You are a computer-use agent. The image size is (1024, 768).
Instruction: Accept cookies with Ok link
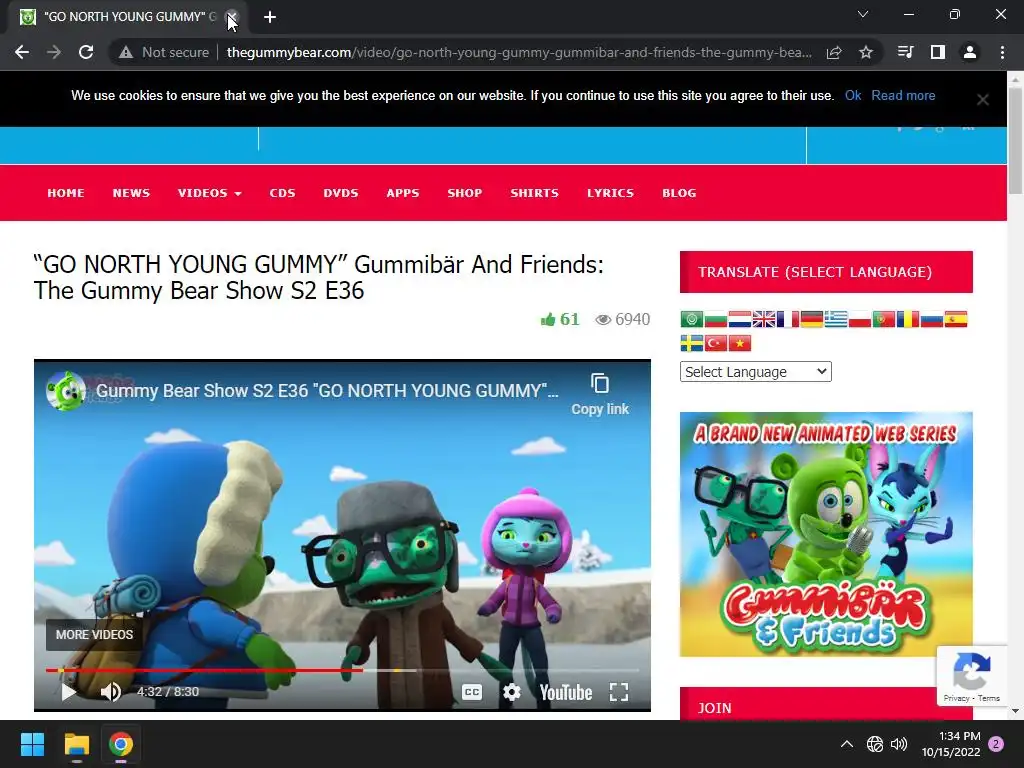point(853,95)
